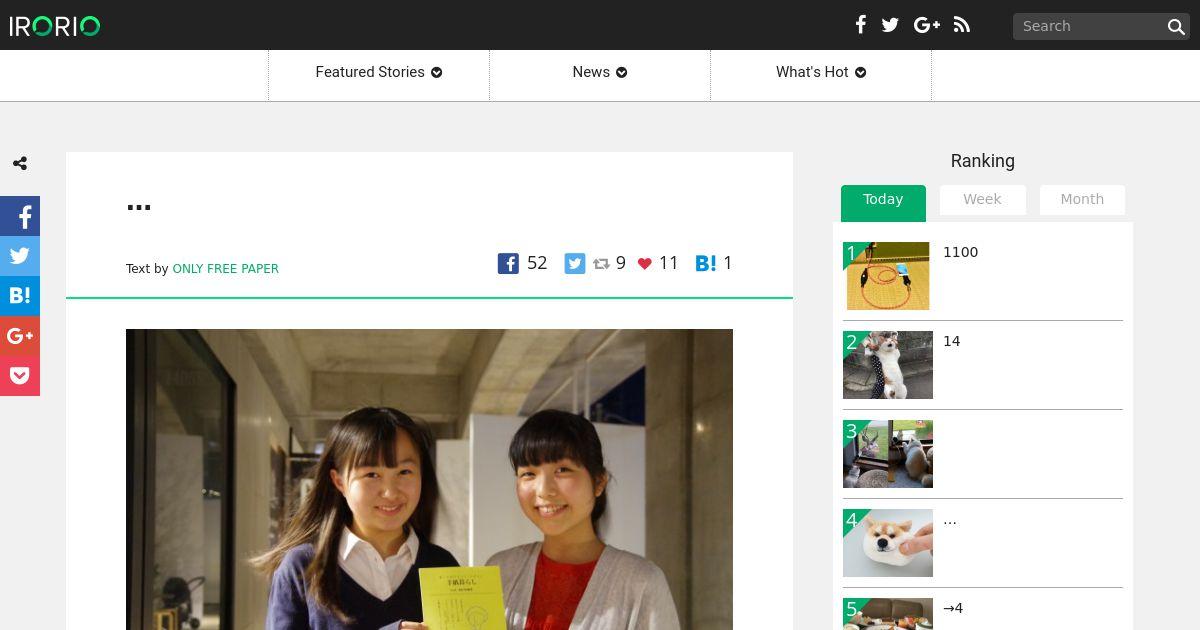Open the RSS feed from header
1200x630 pixels.
point(962,25)
